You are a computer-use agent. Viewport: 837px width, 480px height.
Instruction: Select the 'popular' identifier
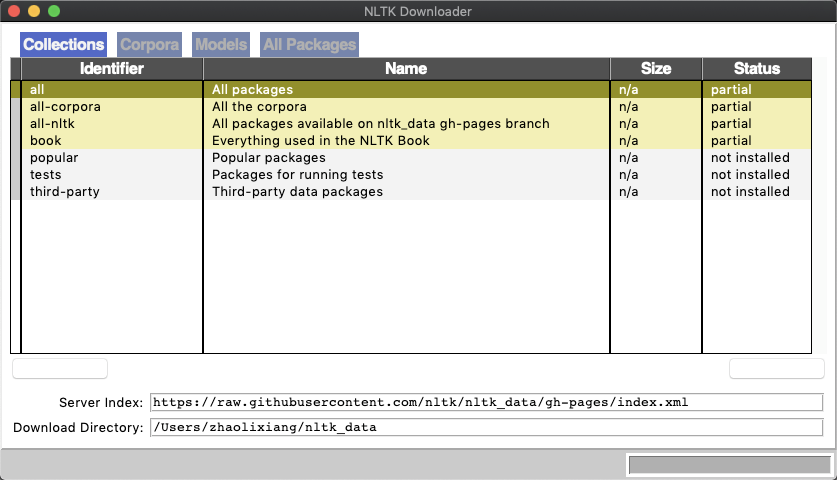pyautogui.click(x=54, y=158)
